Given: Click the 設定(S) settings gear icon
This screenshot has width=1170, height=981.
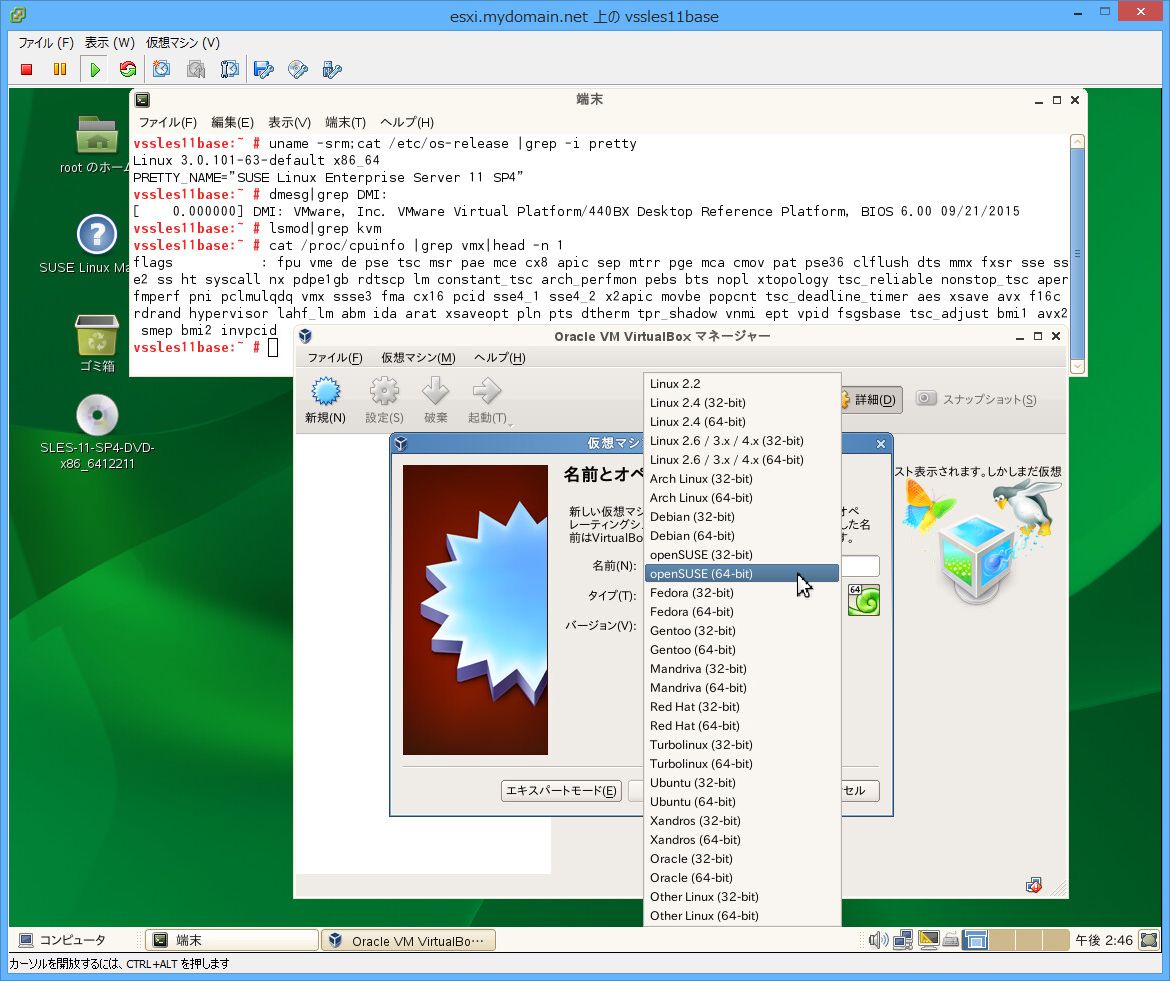Looking at the screenshot, I should (x=384, y=400).
